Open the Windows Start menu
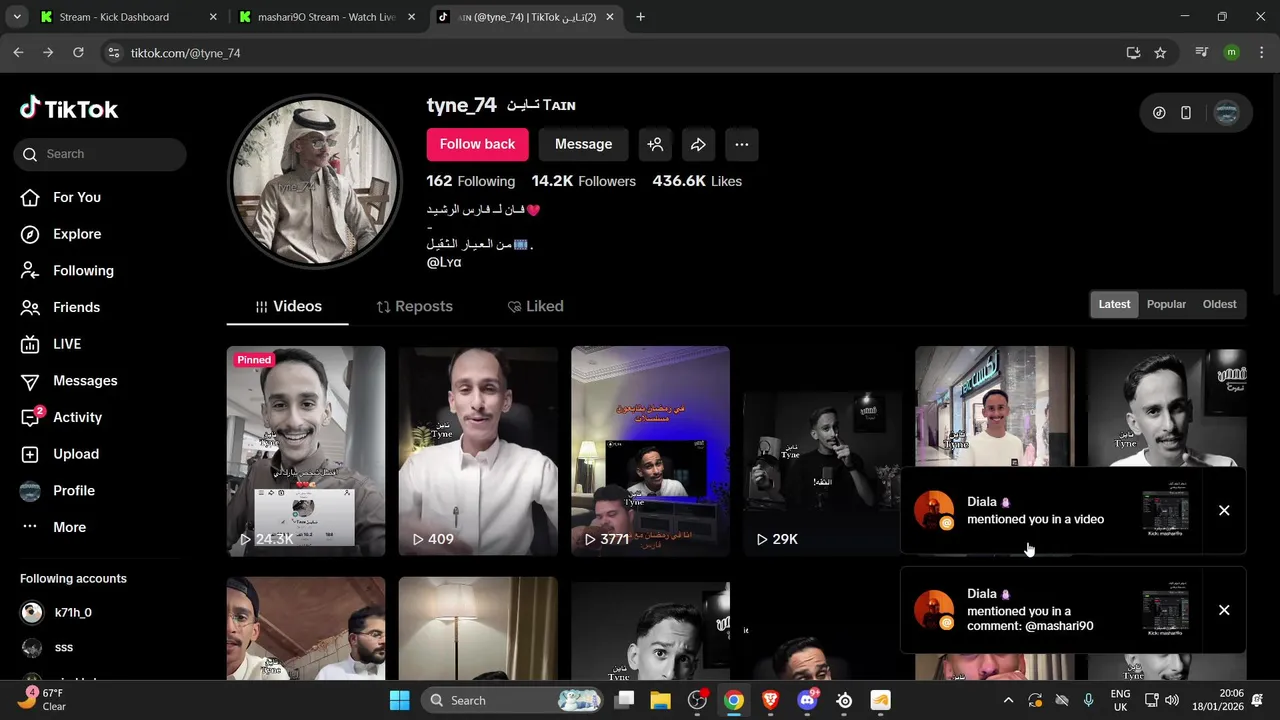Image resolution: width=1280 pixels, height=720 pixels. point(399,700)
